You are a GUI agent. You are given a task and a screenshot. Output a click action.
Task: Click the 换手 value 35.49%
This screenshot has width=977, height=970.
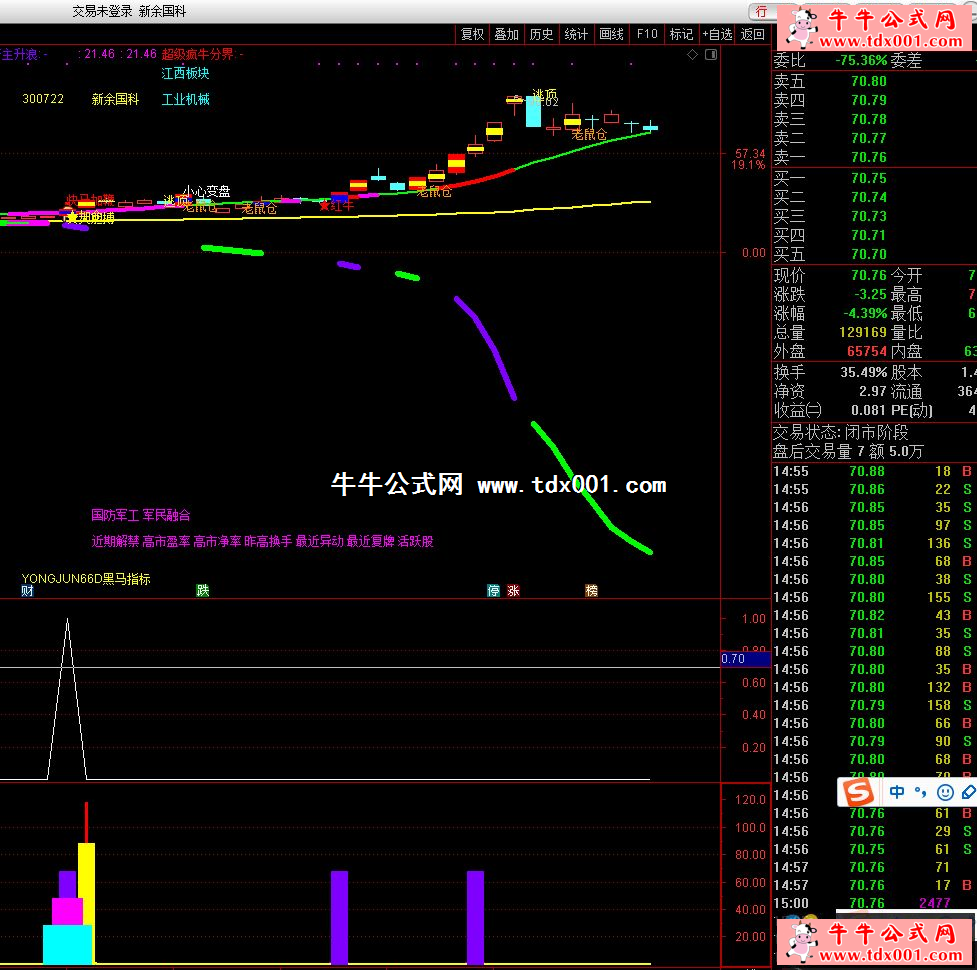tap(864, 373)
